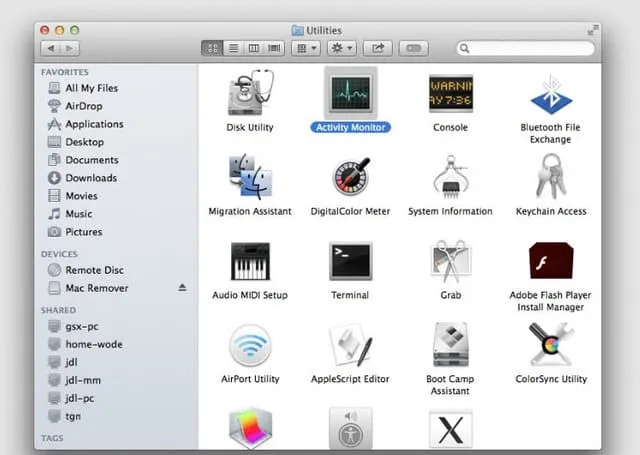Click the X11 icon in bottom row
Image resolution: width=640 pixels, height=455 pixels.
[451, 428]
